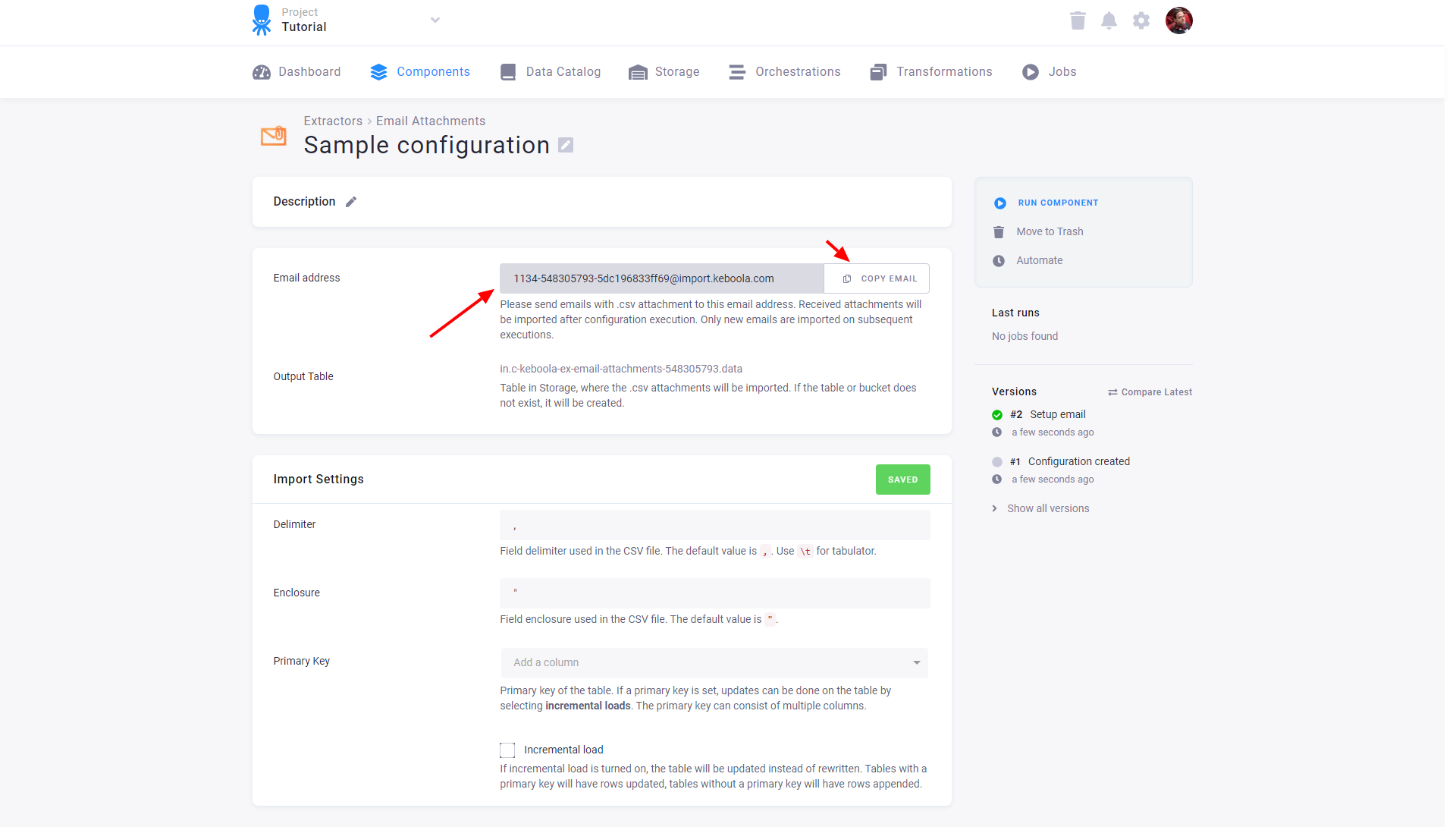Click the Delimiter input field
The width and height of the screenshot is (1456, 827).
(714, 525)
